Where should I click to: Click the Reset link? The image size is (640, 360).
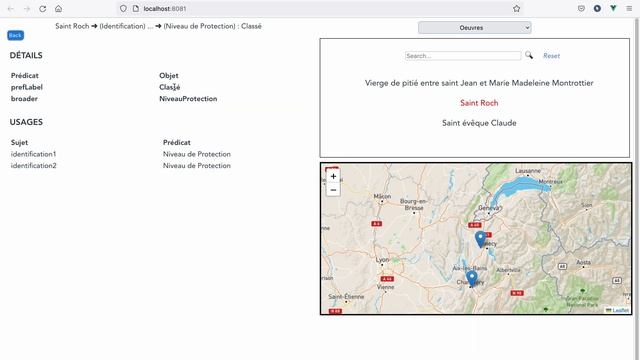click(551, 56)
